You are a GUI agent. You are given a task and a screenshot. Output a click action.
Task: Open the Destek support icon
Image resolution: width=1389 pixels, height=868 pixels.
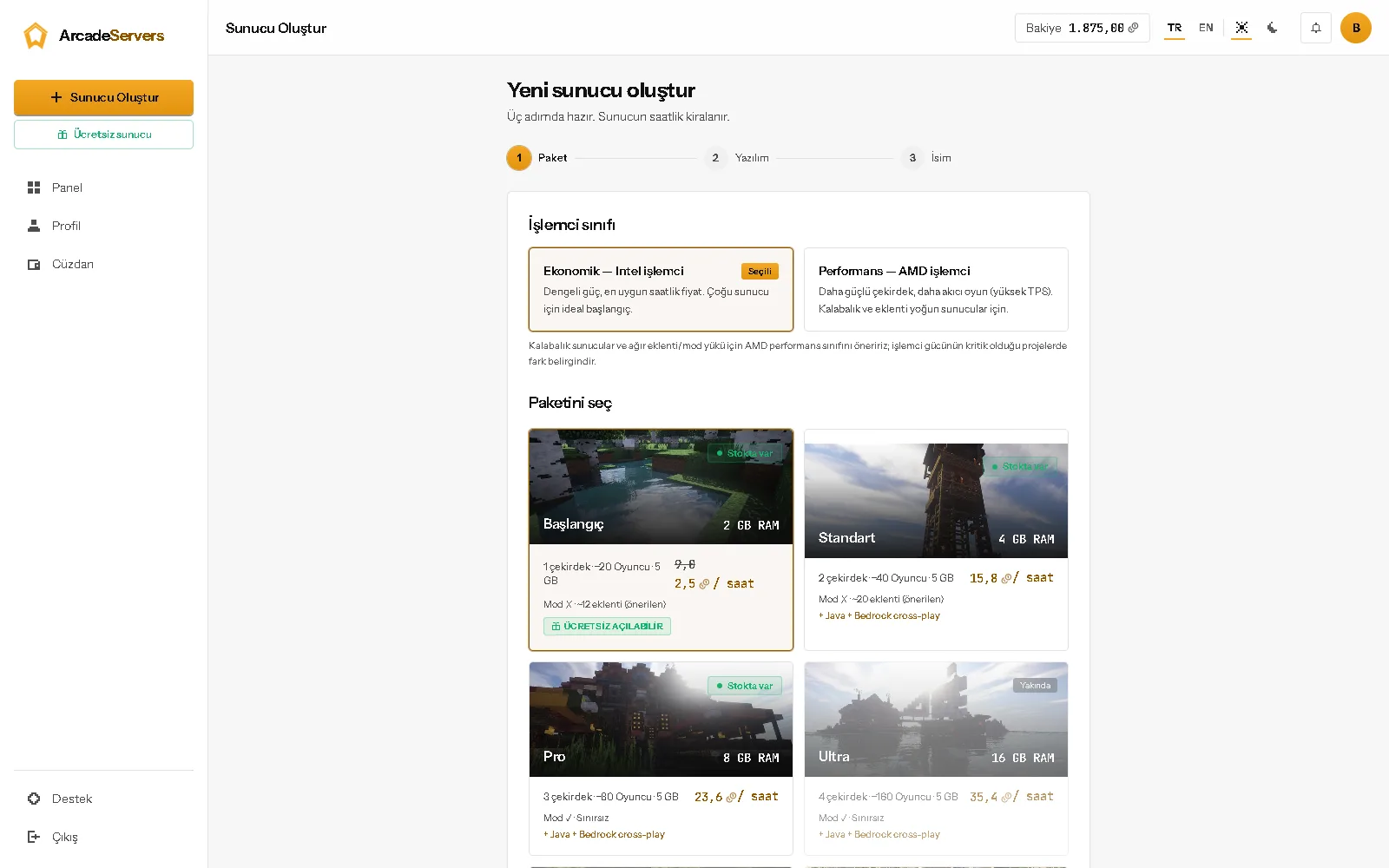tap(34, 799)
